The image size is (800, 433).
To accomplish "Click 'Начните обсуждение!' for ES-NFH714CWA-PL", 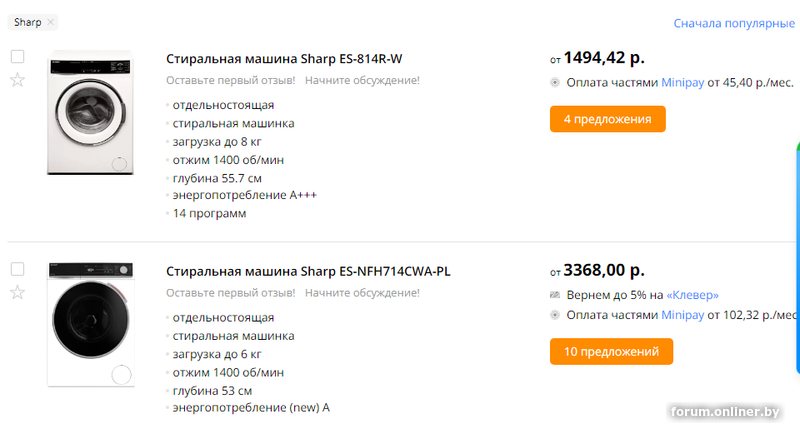I will click(362, 293).
